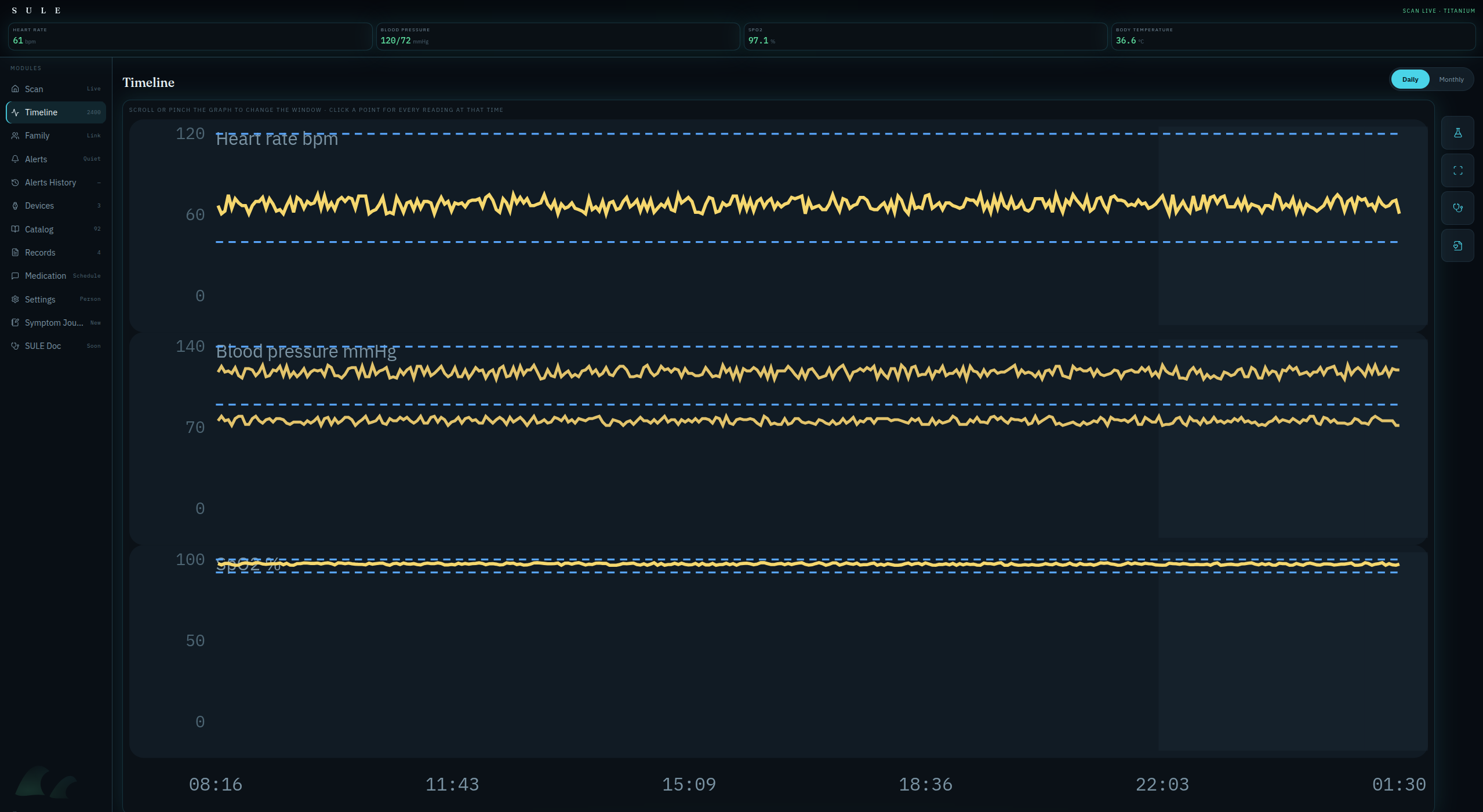This screenshot has height=812, width=1483.
Task: Click the Blood pressure mmHg chart title
Action: click(306, 352)
